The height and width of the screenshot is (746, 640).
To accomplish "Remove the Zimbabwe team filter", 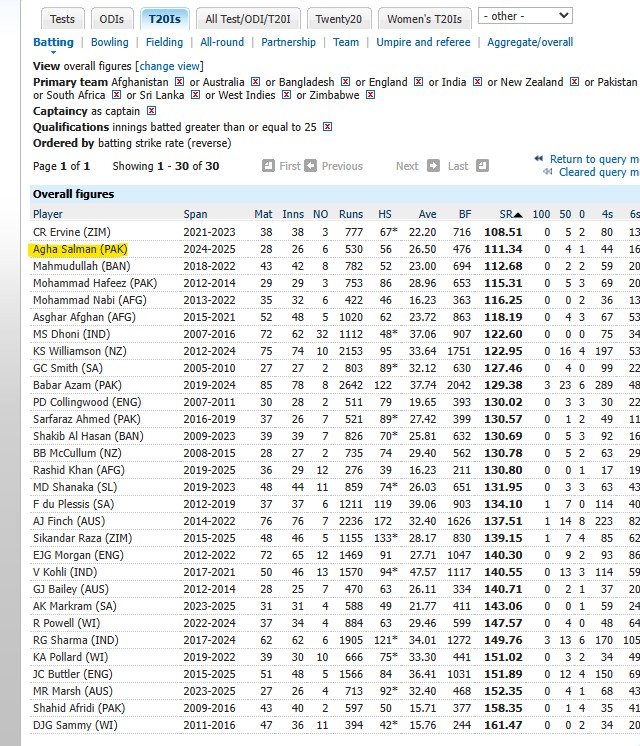I will pyautogui.click(x=371, y=96).
